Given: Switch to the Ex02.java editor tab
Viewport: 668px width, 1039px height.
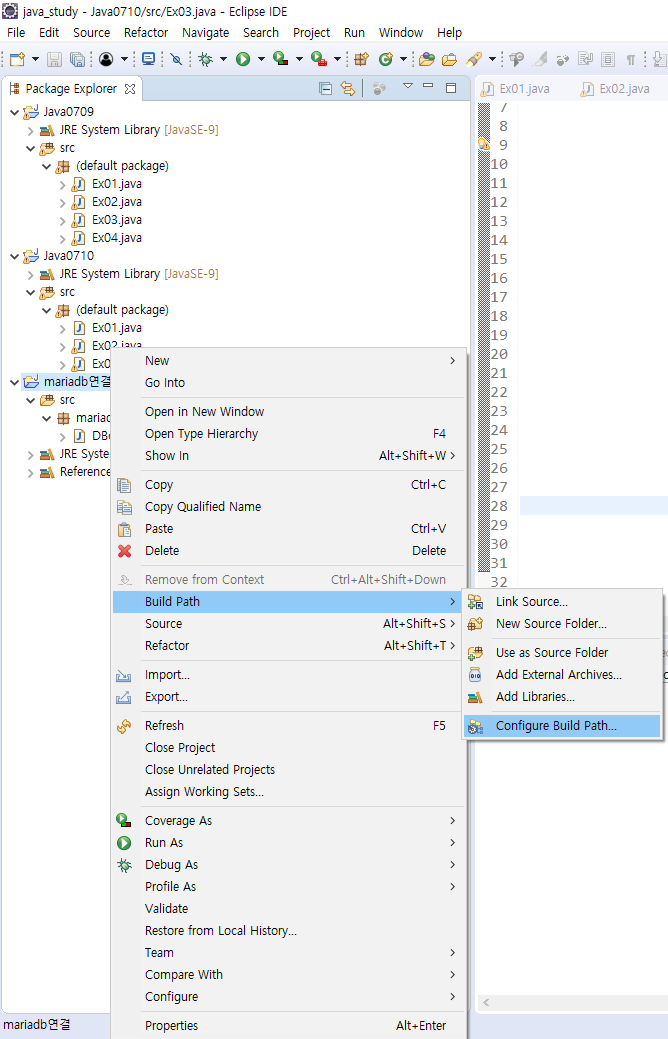Looking at the screenshot, I should click(x=616, y=89).
